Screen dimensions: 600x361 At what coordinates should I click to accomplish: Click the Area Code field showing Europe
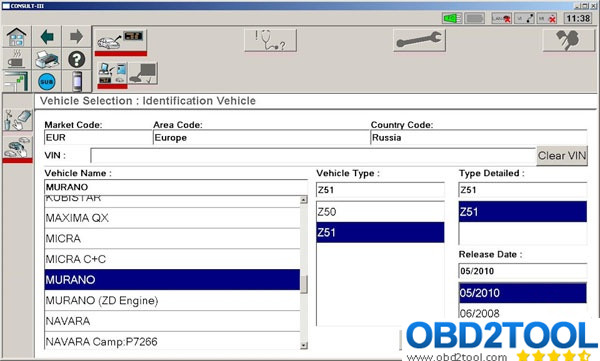tap(261, 138)
